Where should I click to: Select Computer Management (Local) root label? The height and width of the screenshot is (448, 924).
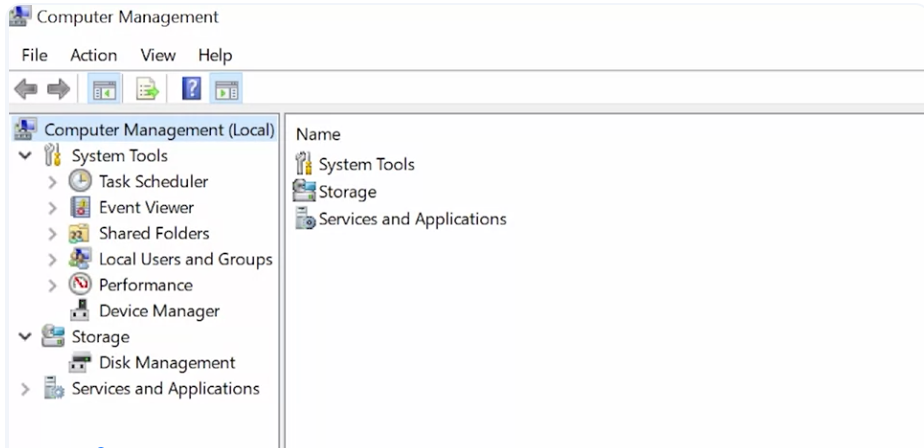pos(160,130)
